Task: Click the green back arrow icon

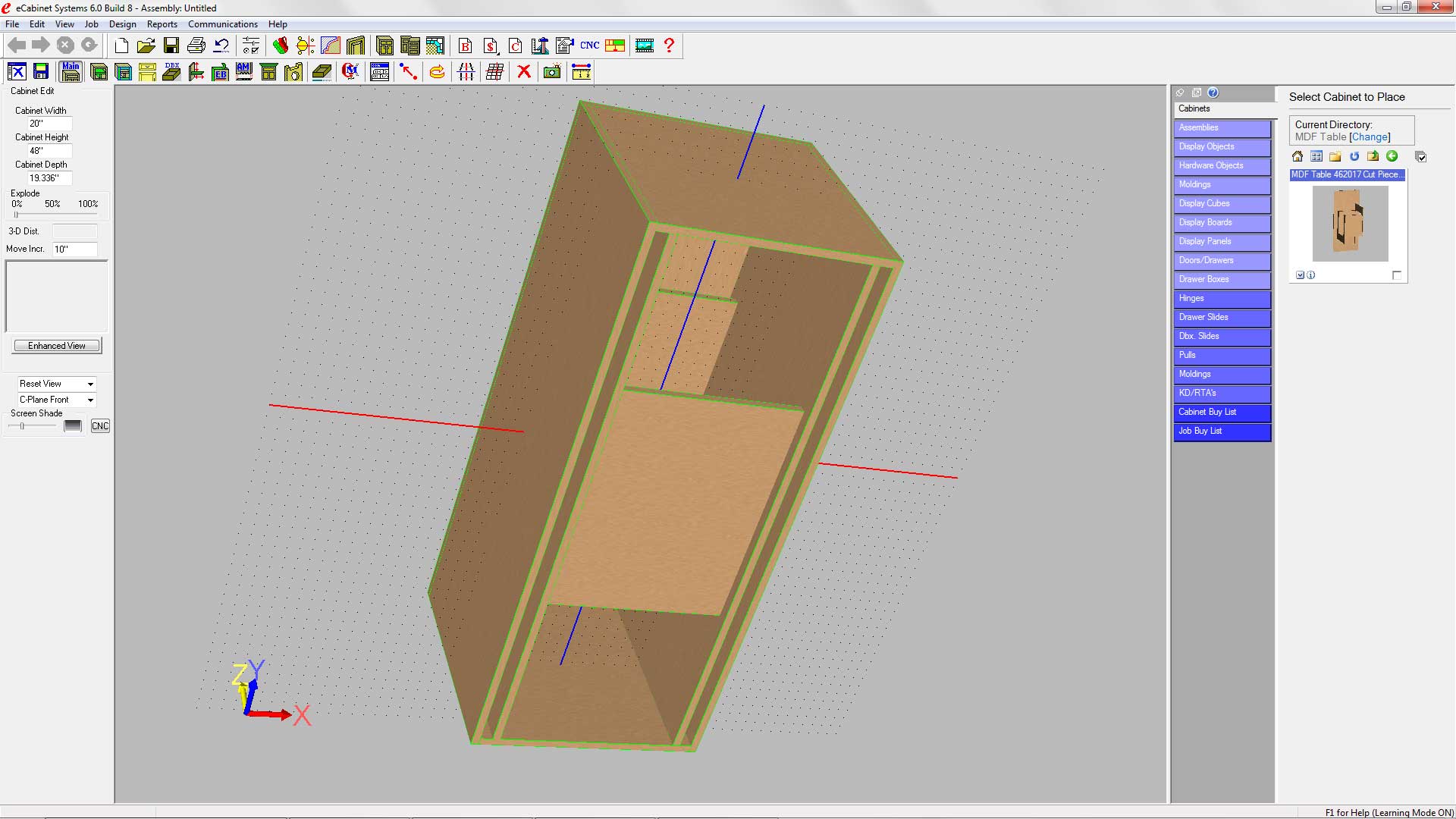Action: click(1392, 156)
